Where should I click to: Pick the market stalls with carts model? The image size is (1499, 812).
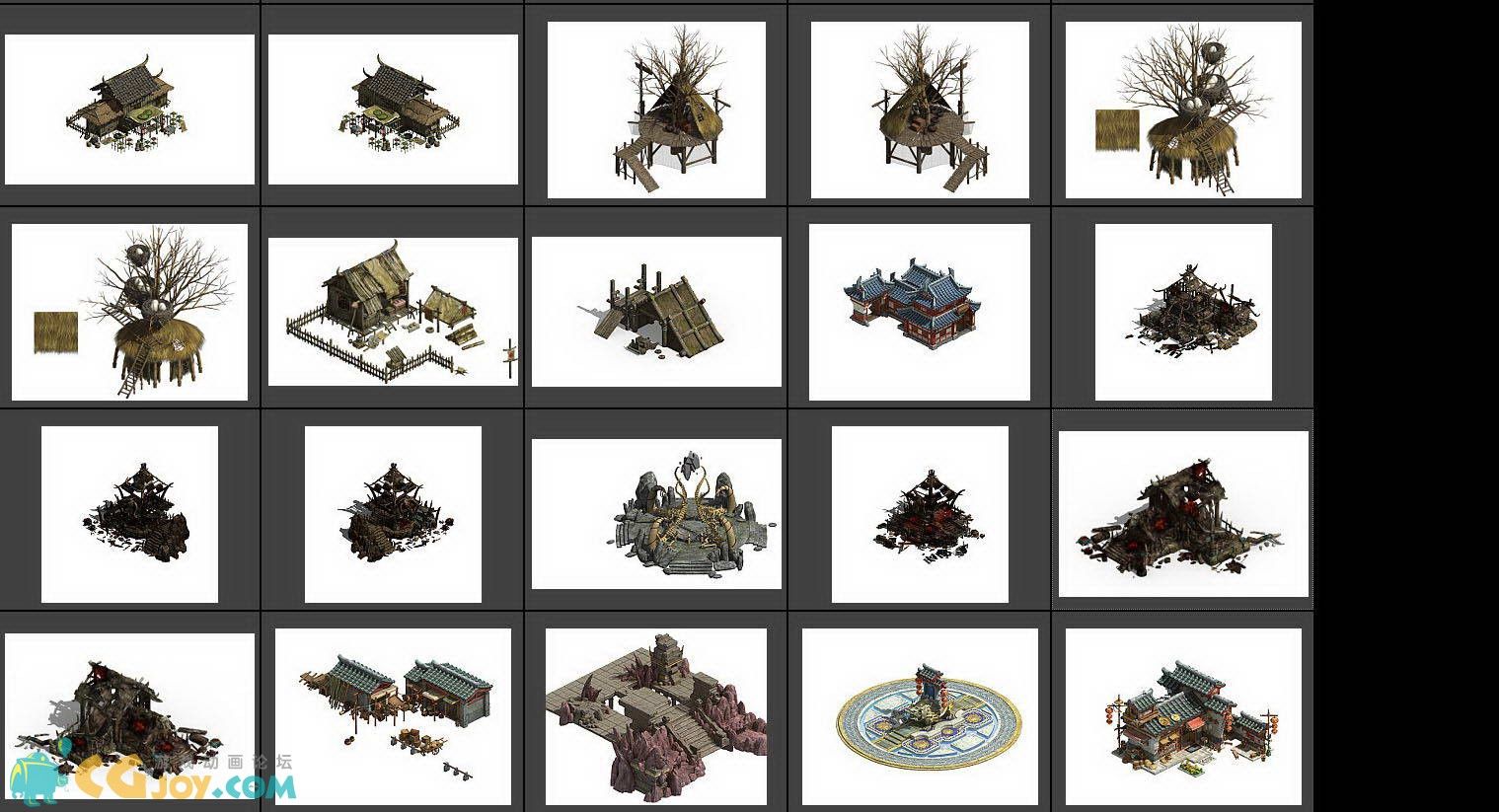pos(393,716)
